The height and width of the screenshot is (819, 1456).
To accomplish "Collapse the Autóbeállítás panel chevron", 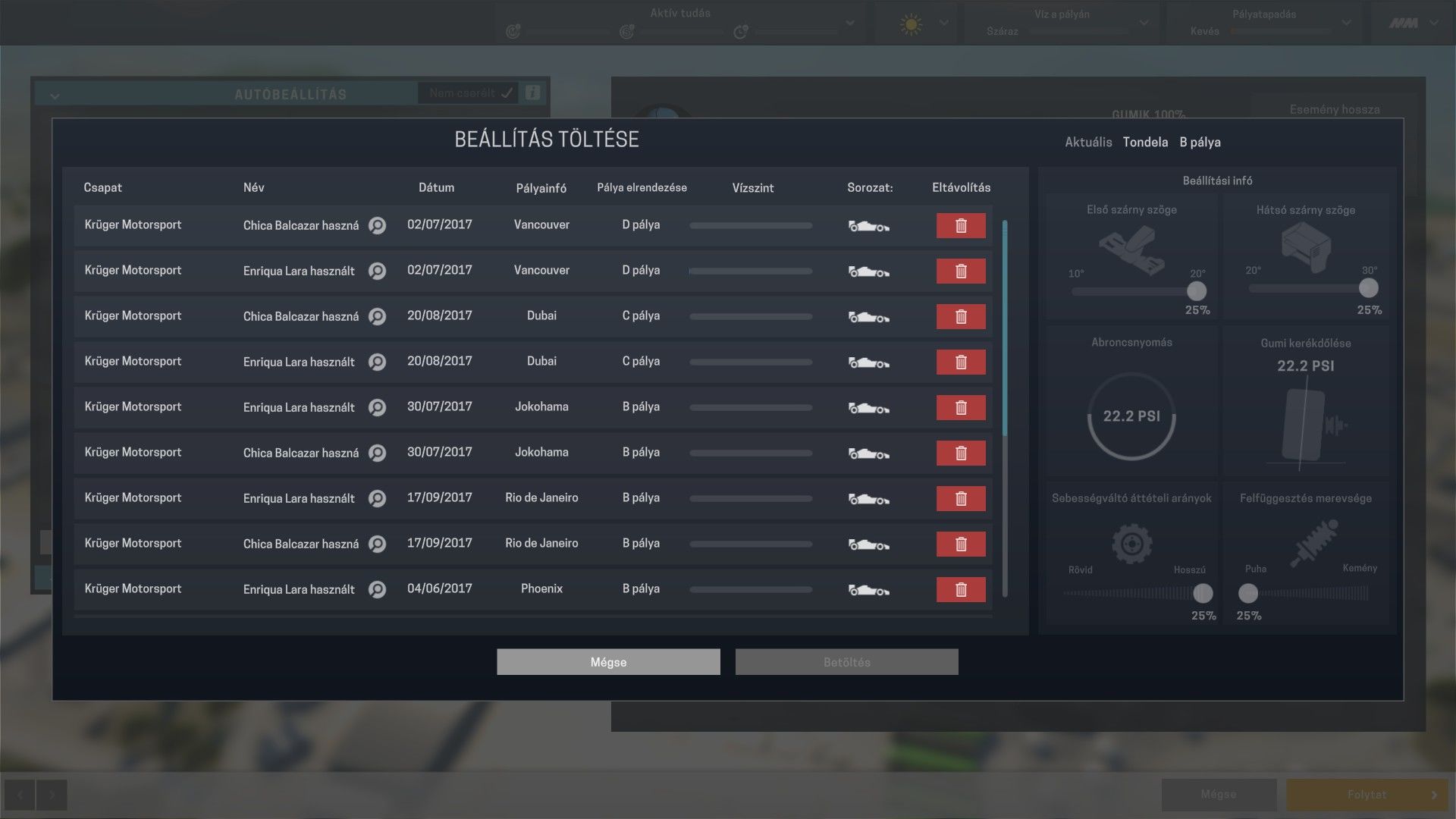I will tap(55, 96).
